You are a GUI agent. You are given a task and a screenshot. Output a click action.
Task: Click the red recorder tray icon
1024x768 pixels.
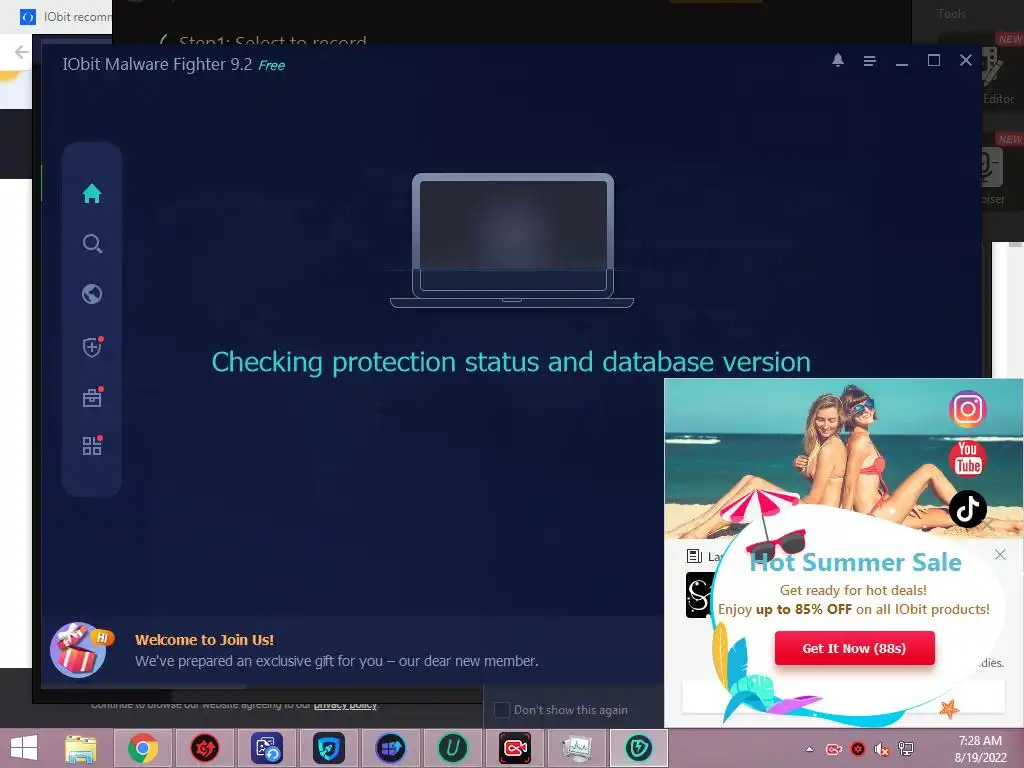coord(834,749)
